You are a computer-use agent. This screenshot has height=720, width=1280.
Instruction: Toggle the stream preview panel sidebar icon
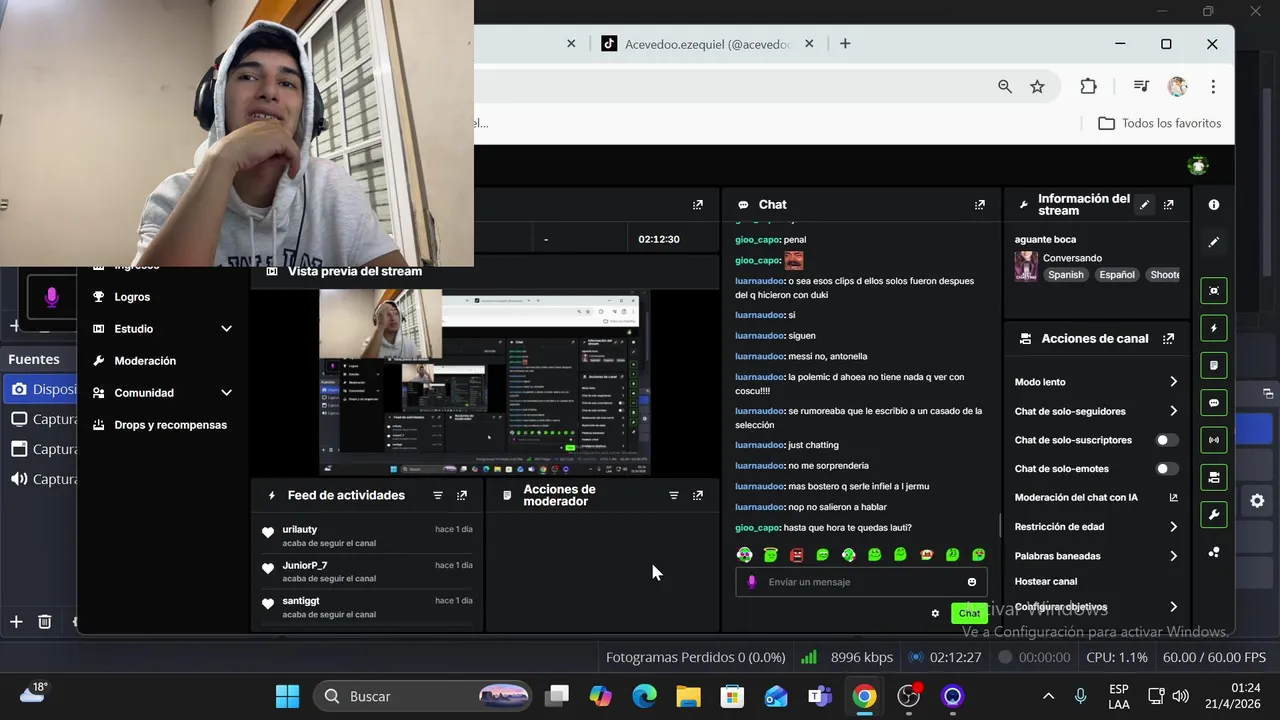tap(1213, 290)
